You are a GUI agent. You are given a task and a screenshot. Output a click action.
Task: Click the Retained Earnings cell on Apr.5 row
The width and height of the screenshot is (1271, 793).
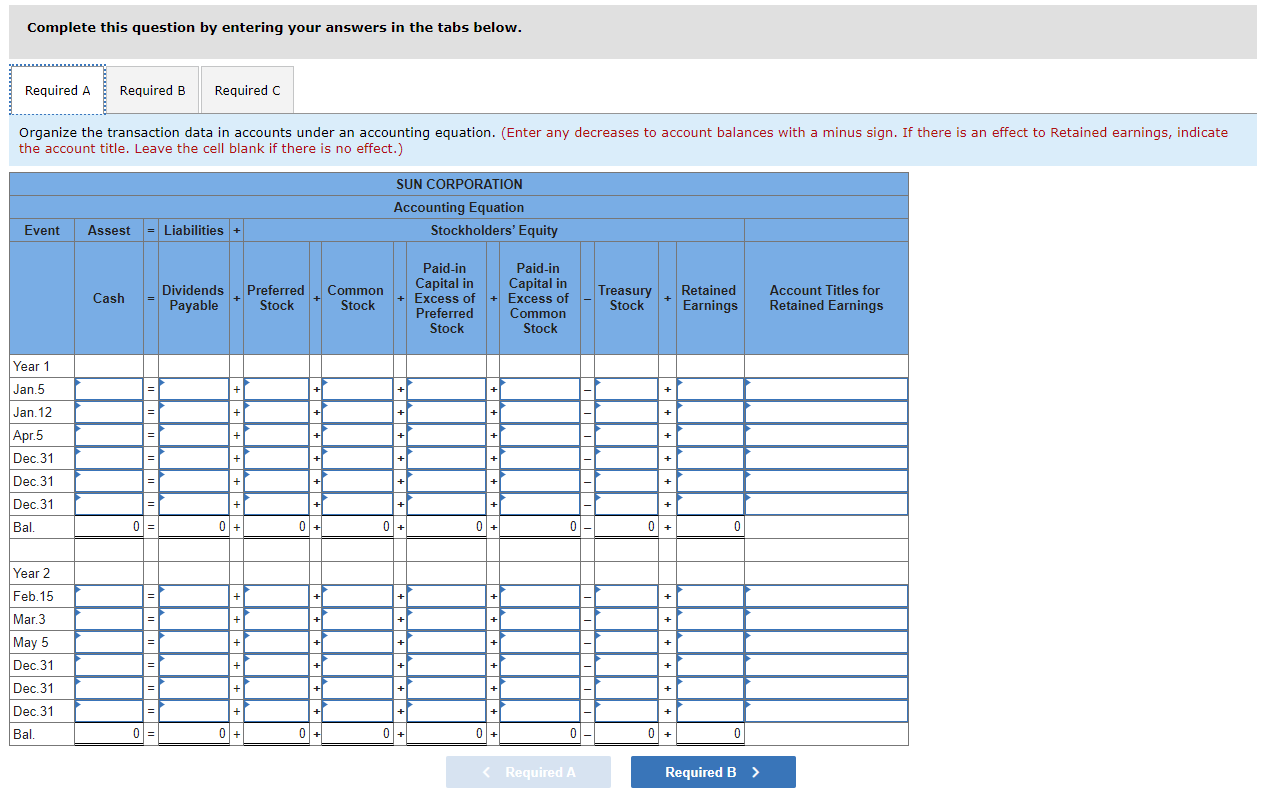(x=709, y=435)
